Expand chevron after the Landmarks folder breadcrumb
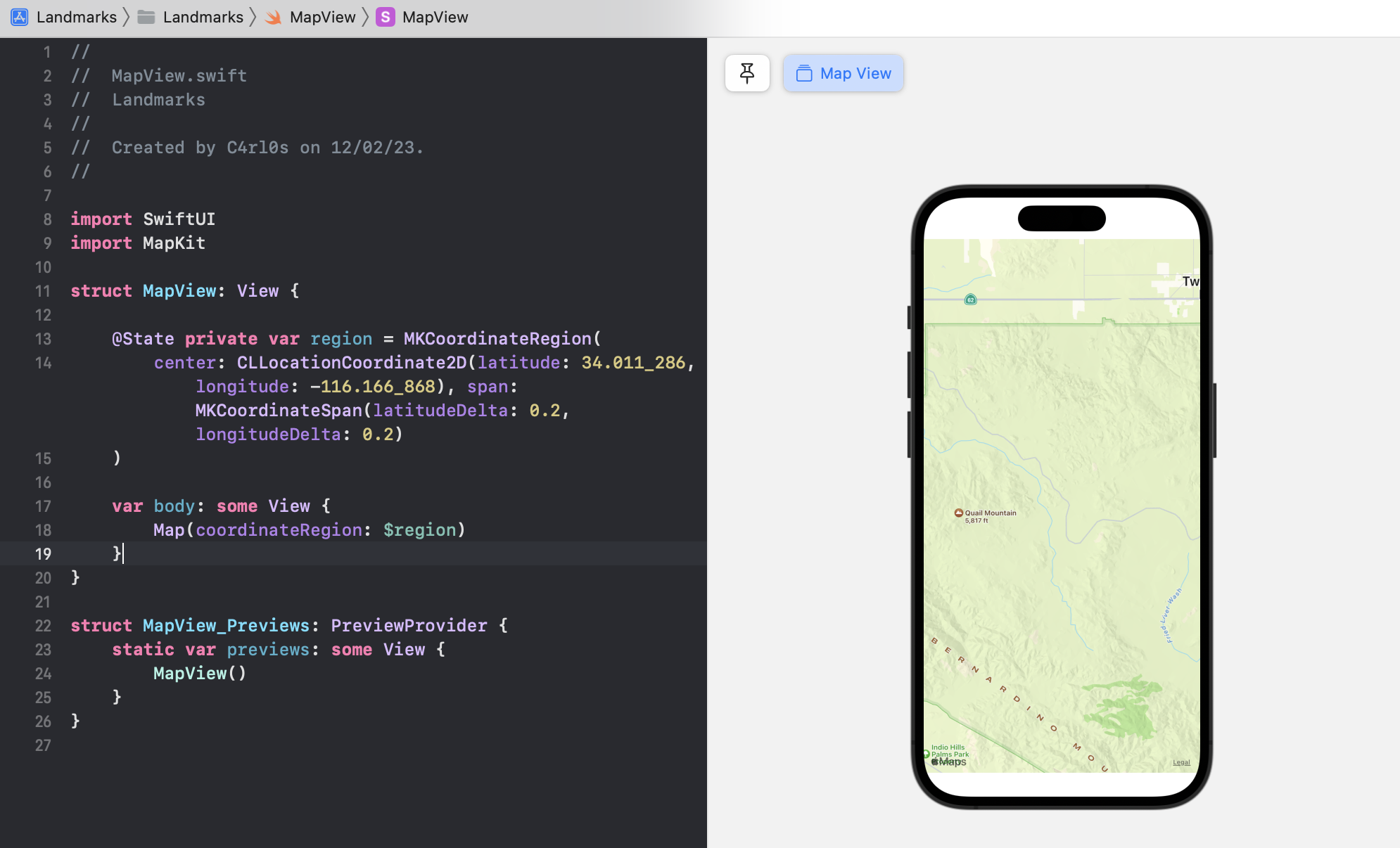 point(253,17)
